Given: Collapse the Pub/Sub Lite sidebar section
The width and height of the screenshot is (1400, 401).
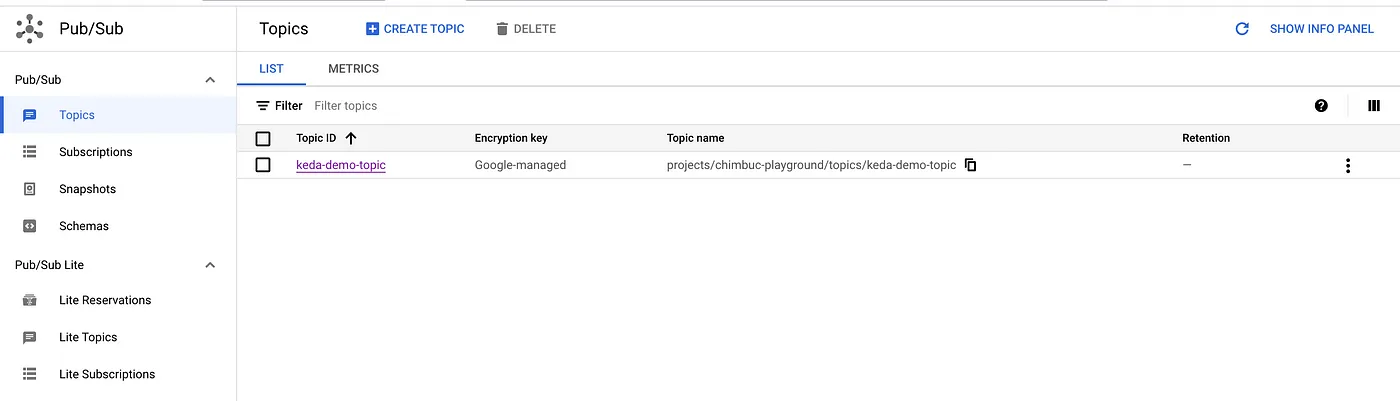Looking at the screenshot, I should coord(210,265).
